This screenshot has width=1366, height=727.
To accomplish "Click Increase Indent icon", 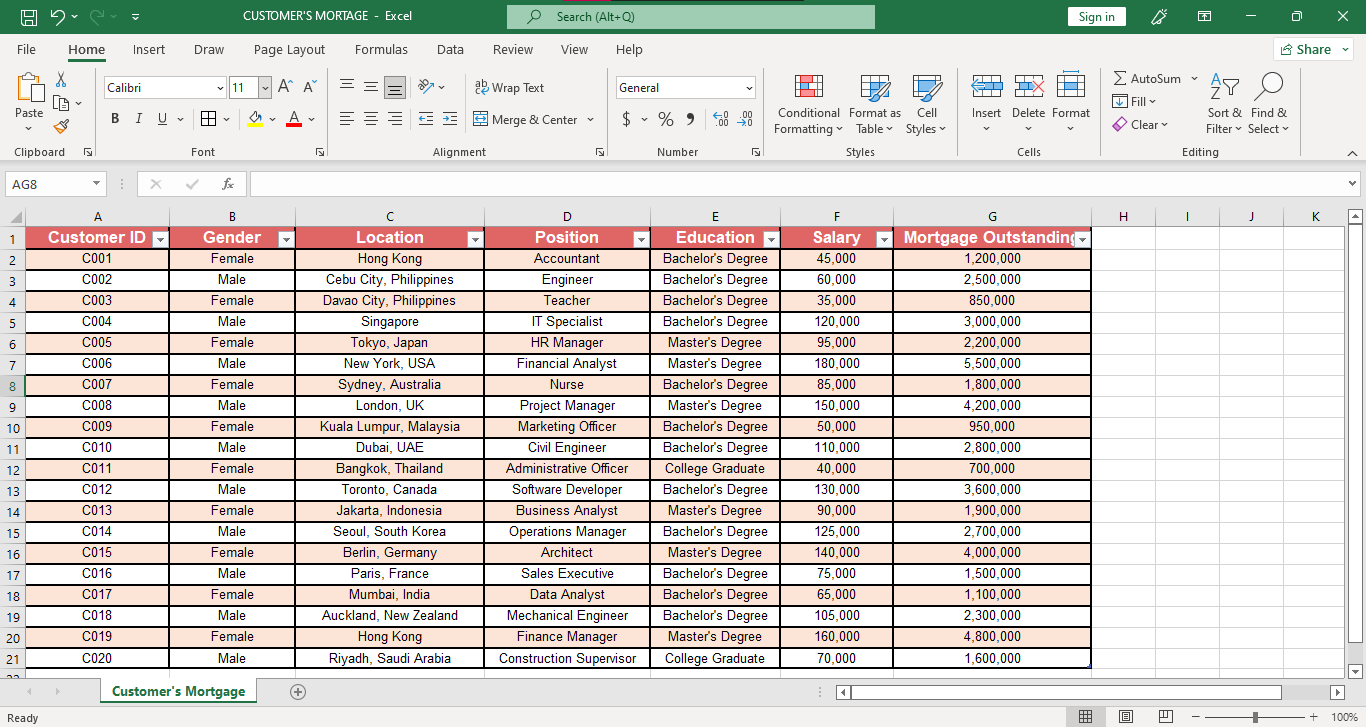I will coord(449,119).
